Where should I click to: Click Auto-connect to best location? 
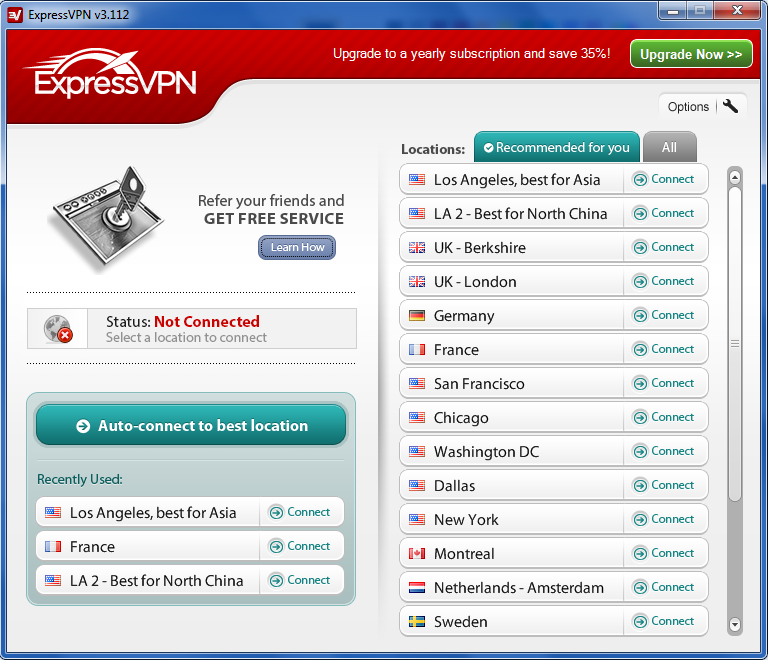191,425
